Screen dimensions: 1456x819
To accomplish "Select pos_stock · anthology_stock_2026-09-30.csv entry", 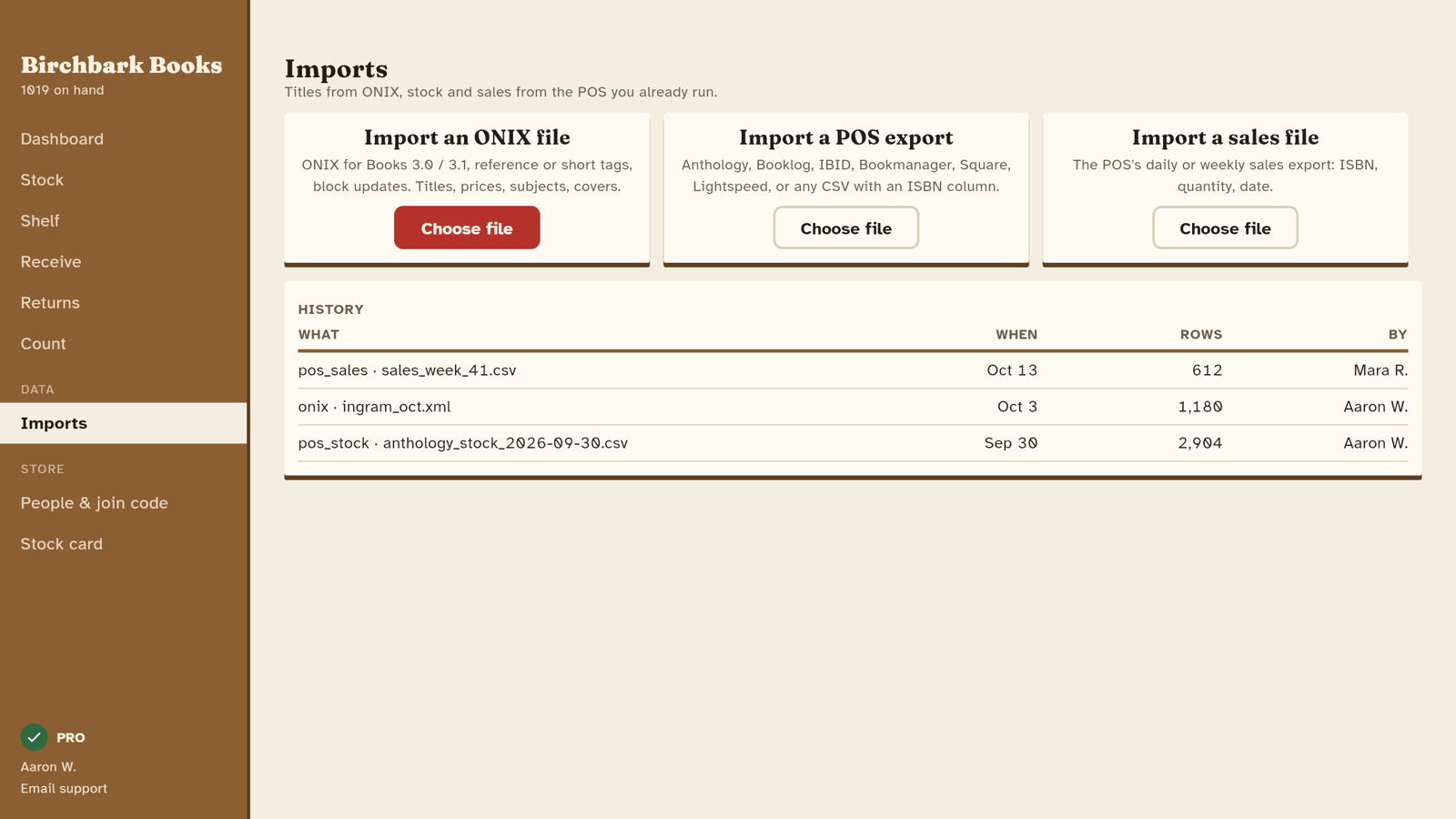I will point(853,443).
